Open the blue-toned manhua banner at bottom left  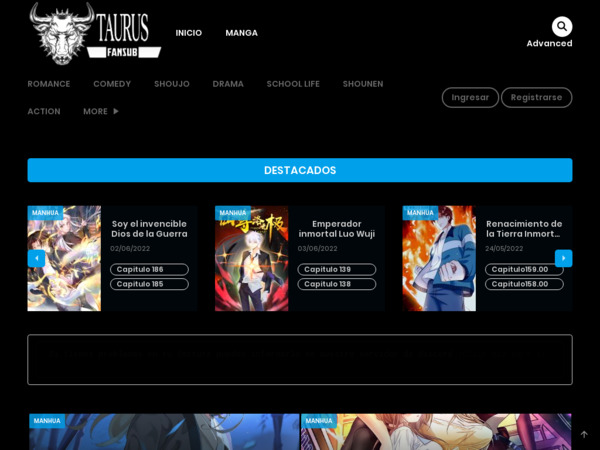pyautogui.click(x=165, y=432)
